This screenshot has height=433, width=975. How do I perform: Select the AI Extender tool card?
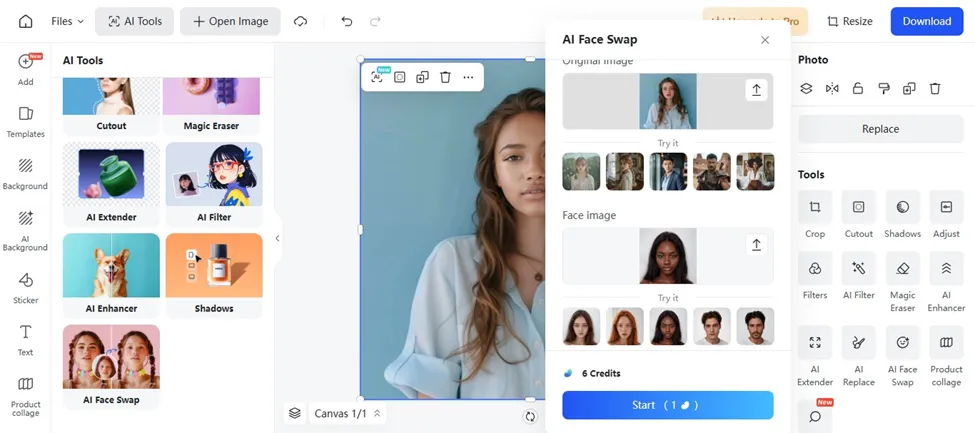point(111,184)
